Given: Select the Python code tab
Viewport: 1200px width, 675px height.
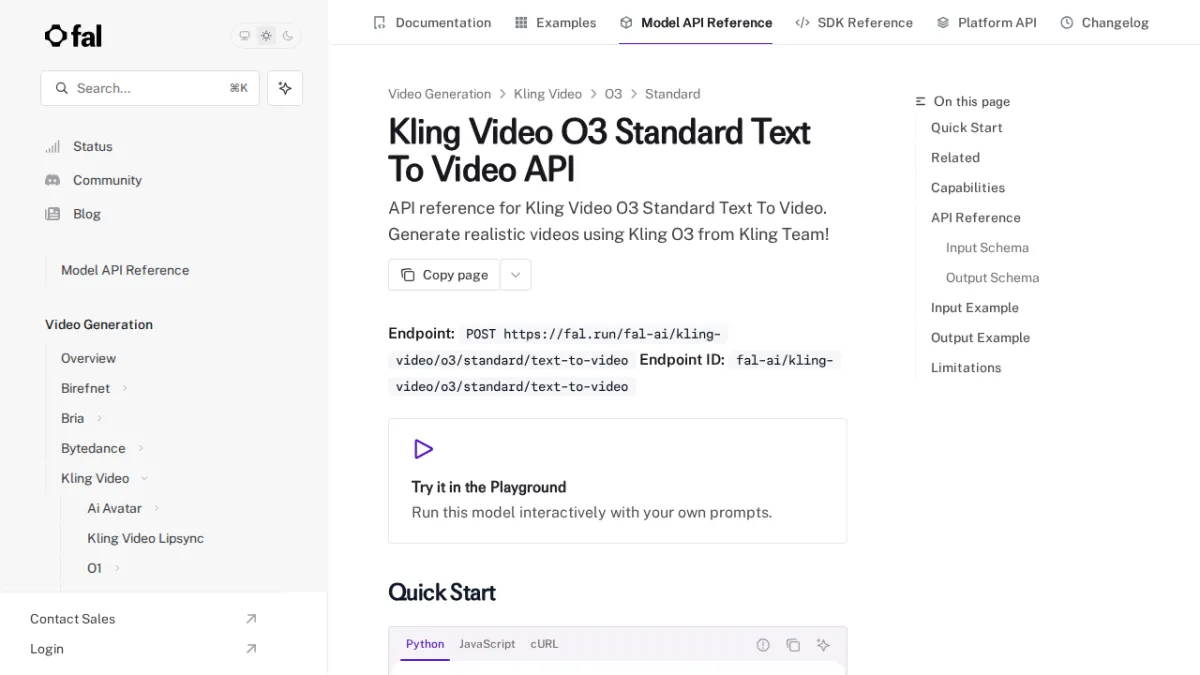Looking at the screenshot, I should click(x=425, y=644).
